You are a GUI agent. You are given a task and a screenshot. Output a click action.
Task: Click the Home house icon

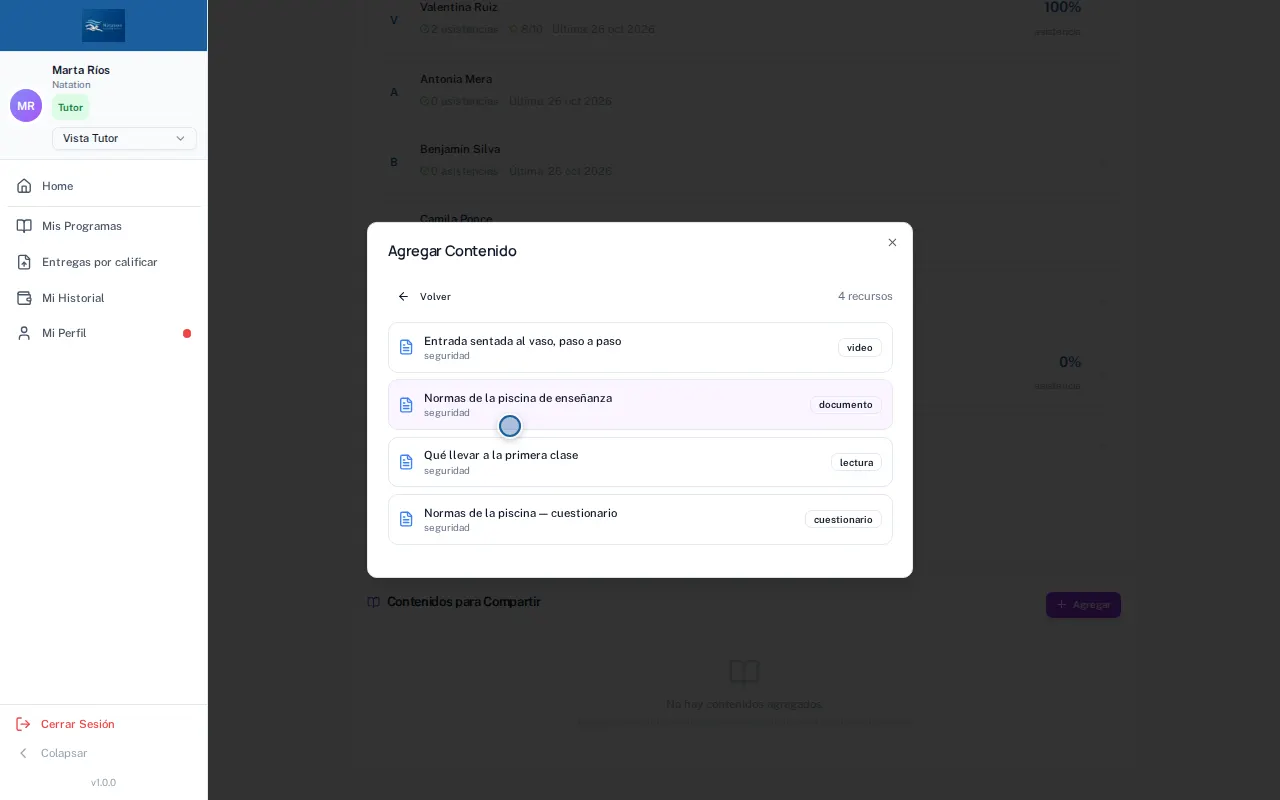pos(24,186)
